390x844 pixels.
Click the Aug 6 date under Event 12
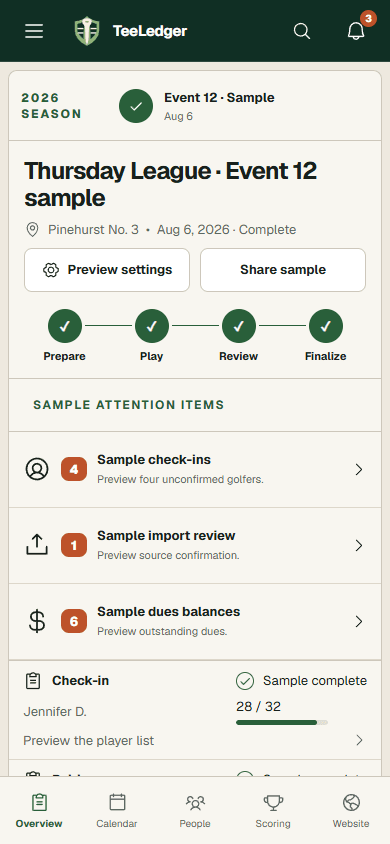click(x=179, y=116)
